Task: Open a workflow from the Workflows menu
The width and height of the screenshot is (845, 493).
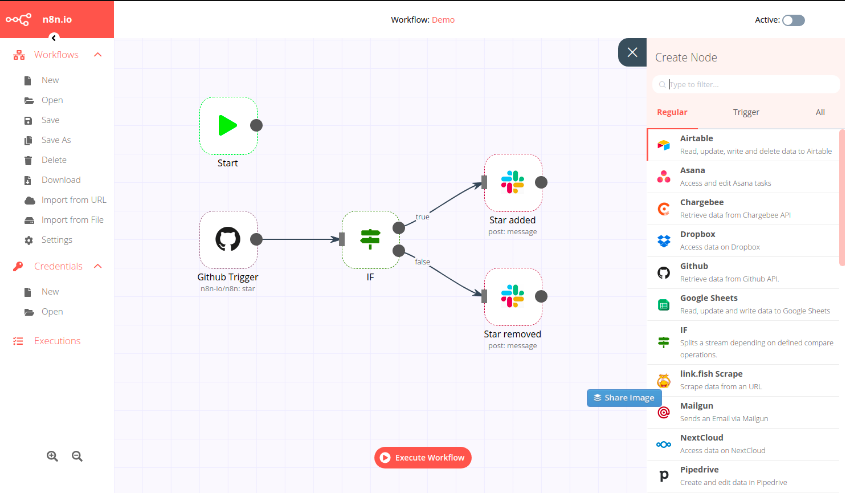Action: (x=52, y=100)
